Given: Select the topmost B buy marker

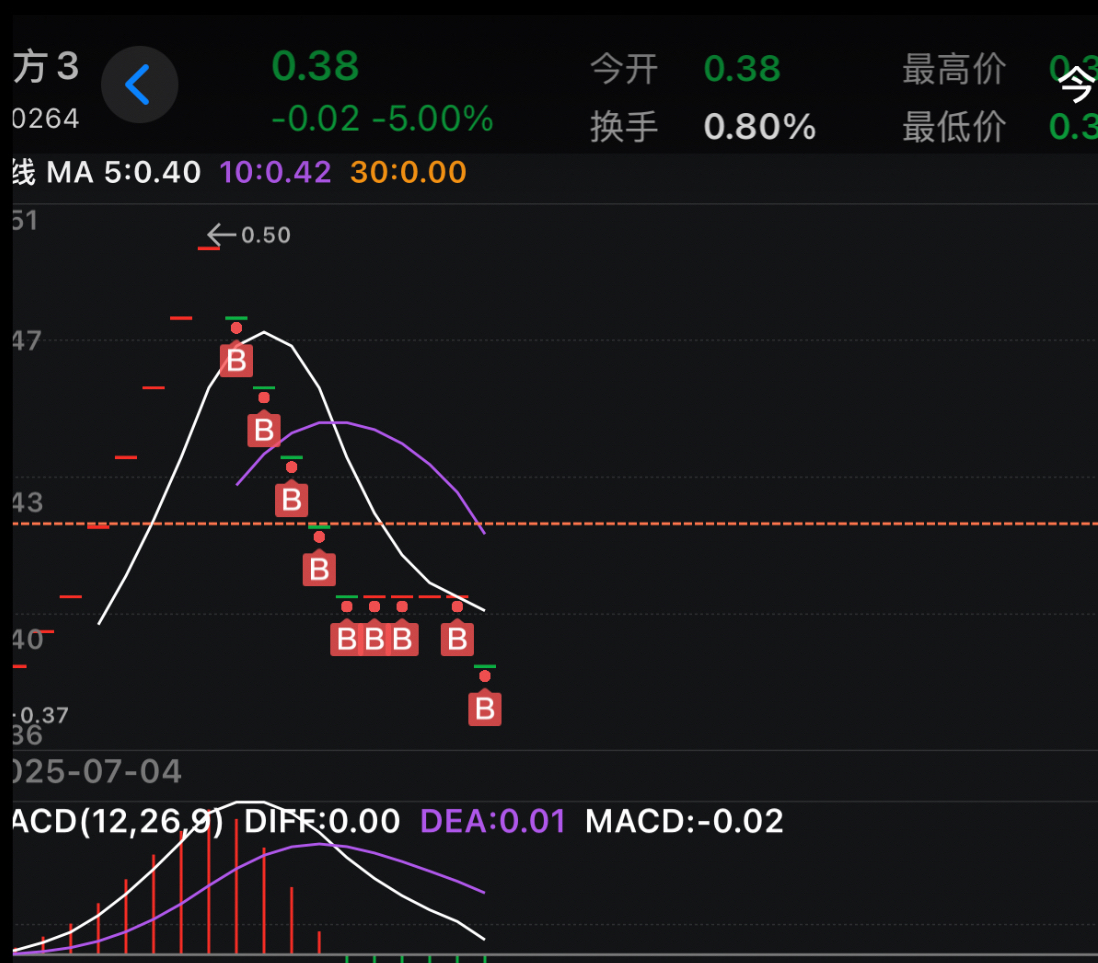Looking at the screenshot, I should [236, 360].
